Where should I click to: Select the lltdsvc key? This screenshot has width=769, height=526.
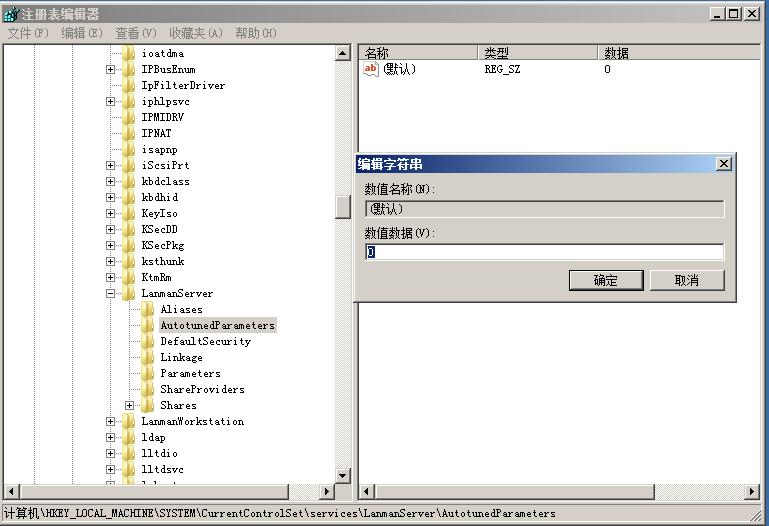(162, 470)
